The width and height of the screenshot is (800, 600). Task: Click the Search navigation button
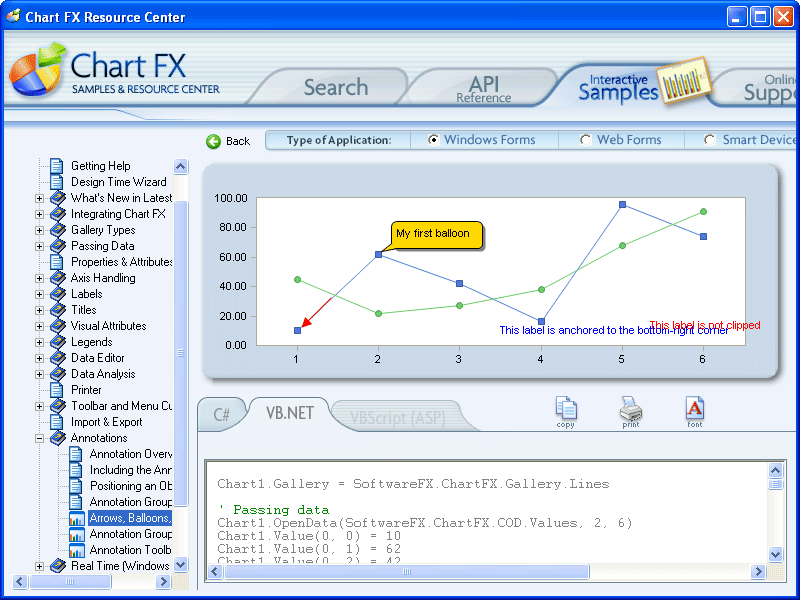click(x=335, y=87)
